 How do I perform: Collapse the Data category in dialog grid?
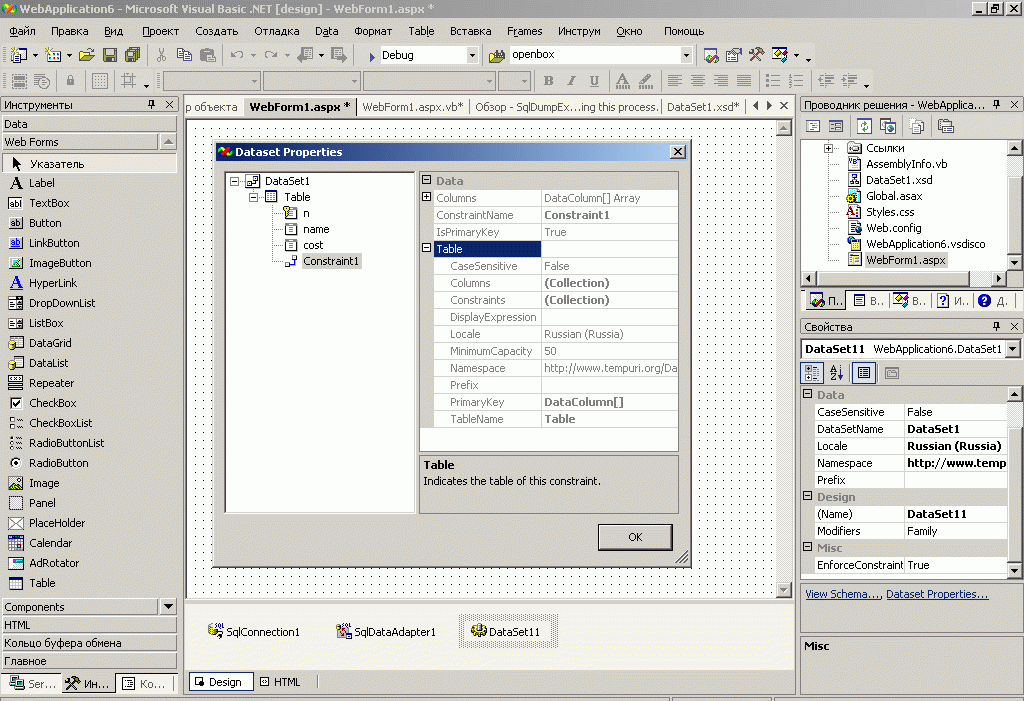click(426, 180)
